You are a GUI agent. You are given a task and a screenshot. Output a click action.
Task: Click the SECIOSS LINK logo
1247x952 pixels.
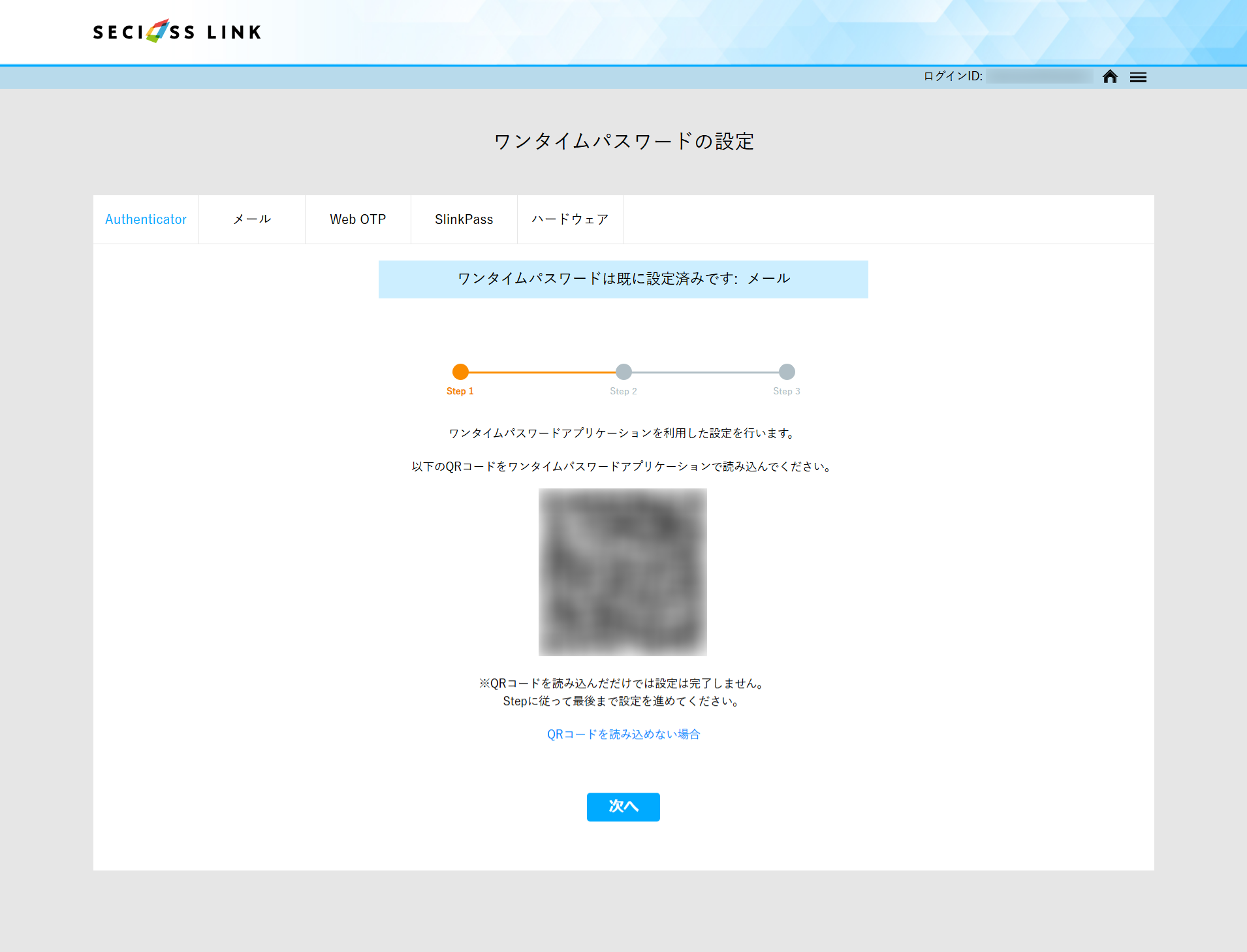(177, 31)
